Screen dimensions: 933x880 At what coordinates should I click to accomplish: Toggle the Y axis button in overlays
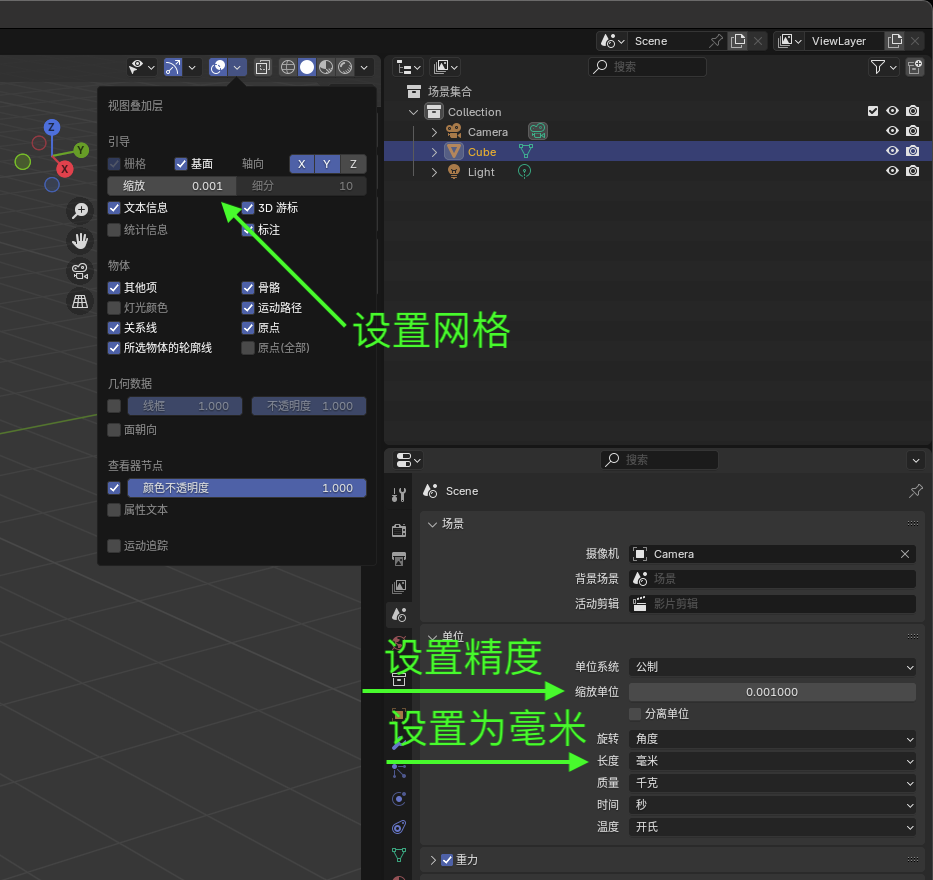(x=327, y=164)
